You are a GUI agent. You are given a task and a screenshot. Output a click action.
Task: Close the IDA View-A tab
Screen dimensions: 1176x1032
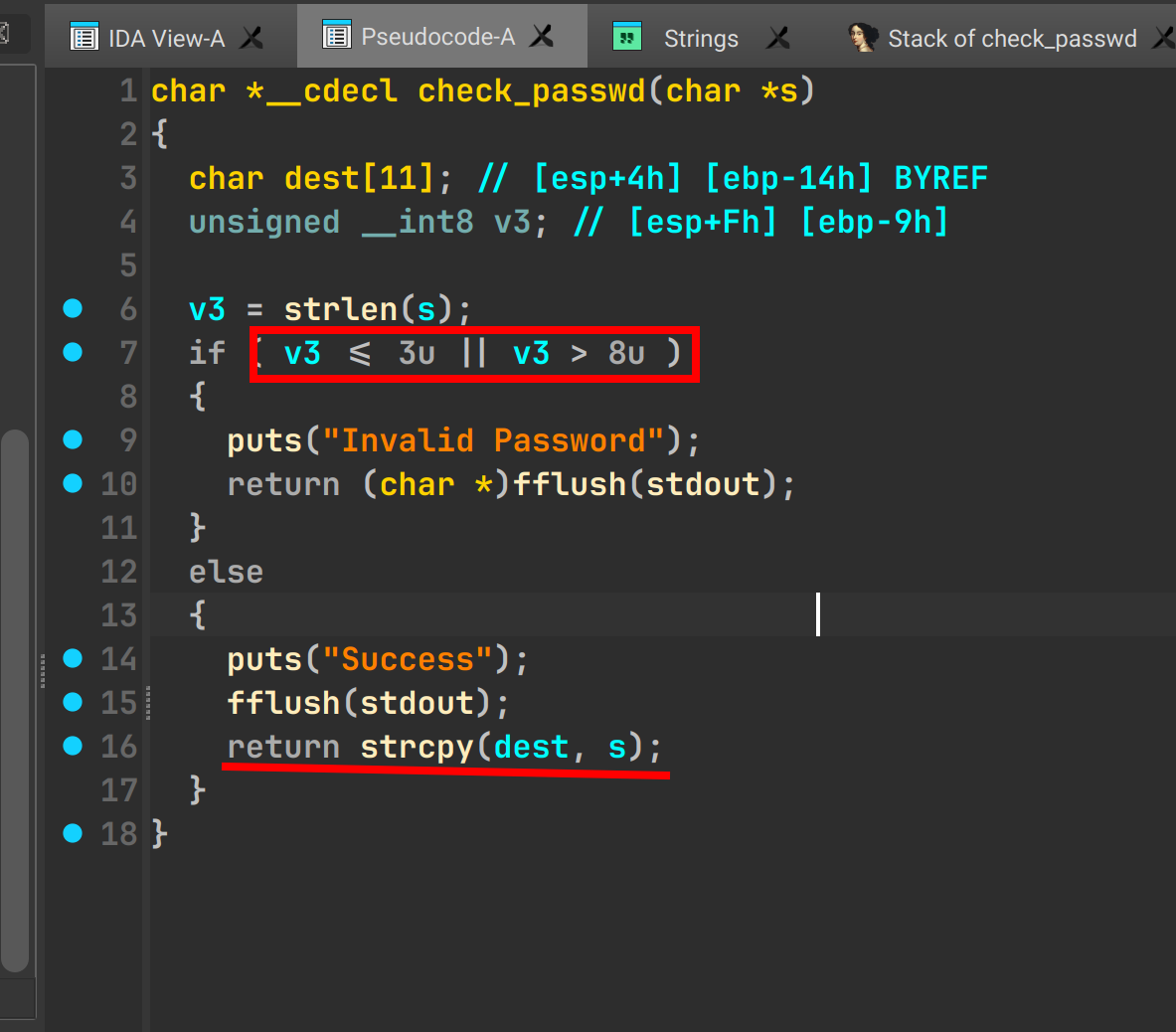[252, 38]
